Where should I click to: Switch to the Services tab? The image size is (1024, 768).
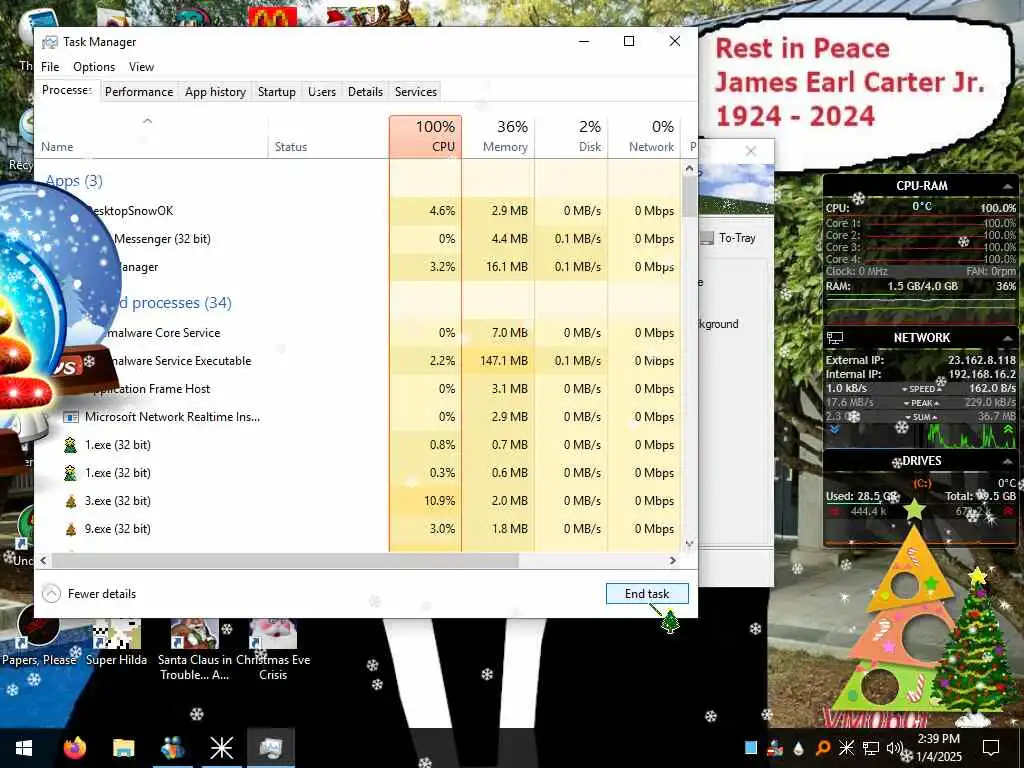(x=415, y=91)
